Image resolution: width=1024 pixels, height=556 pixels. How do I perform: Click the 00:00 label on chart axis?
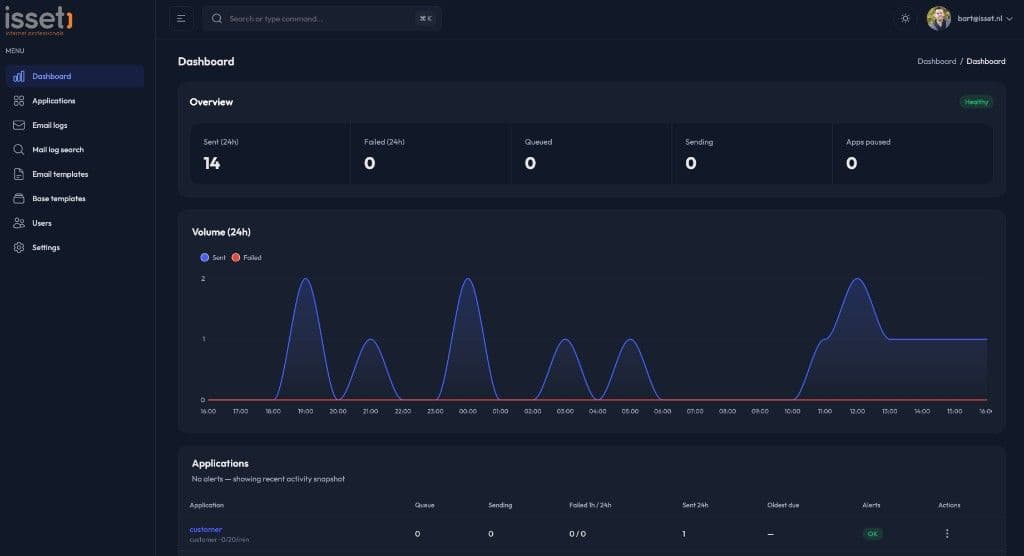(468, 412)
